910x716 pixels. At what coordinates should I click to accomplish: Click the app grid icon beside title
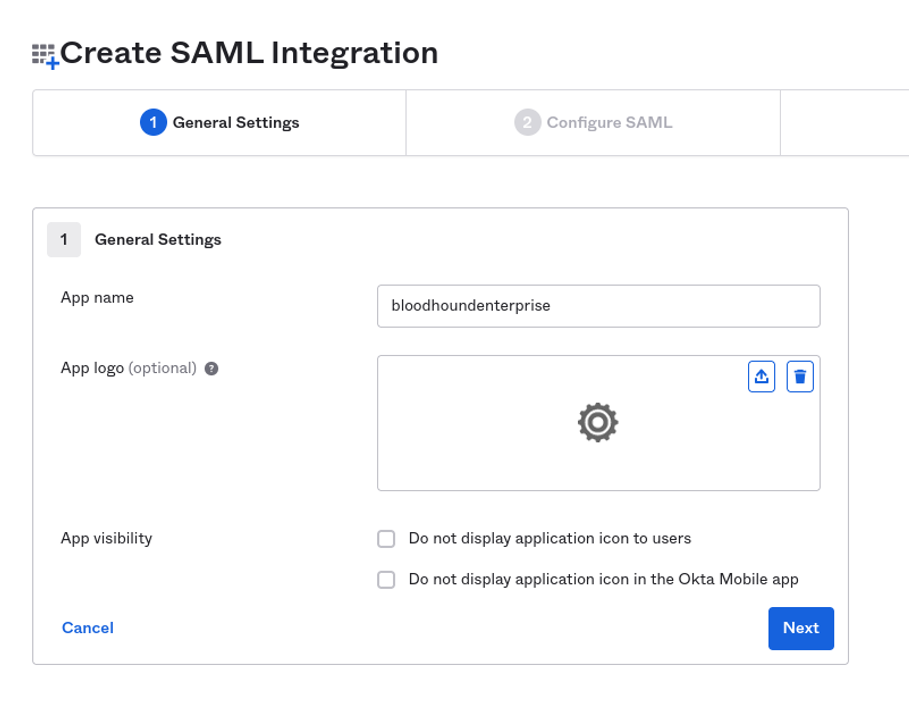pyautogui.click(x=45, y=56)
